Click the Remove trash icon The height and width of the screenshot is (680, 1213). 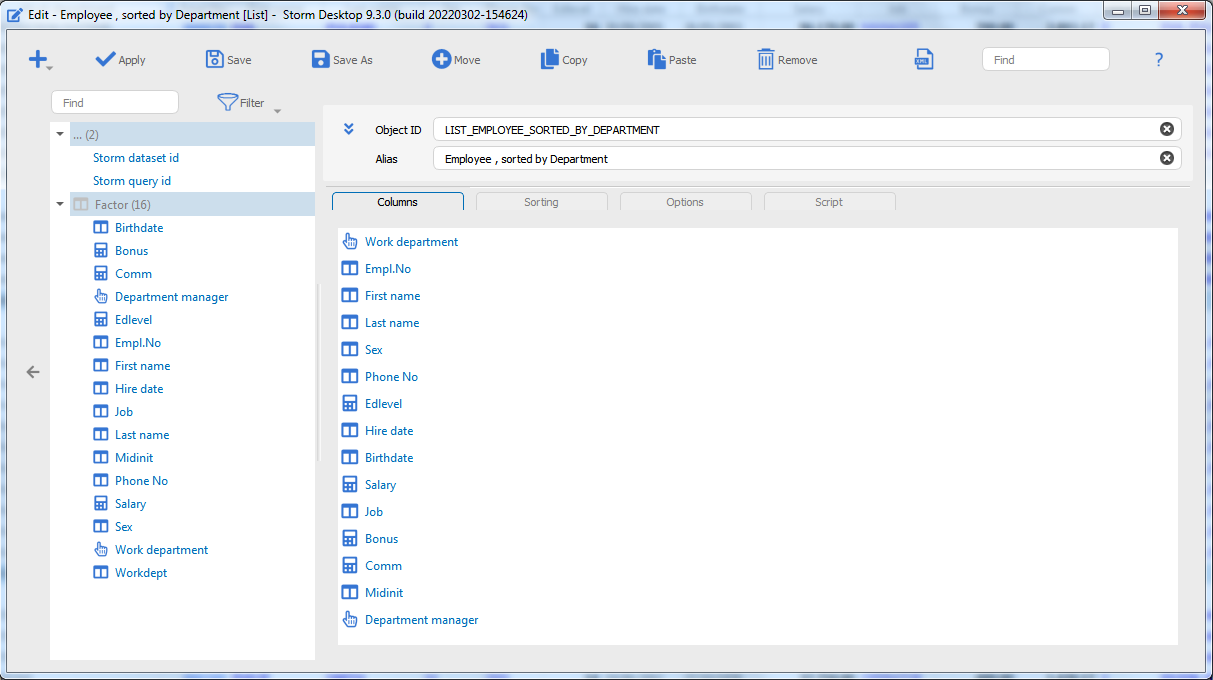[x=787, y=60]
